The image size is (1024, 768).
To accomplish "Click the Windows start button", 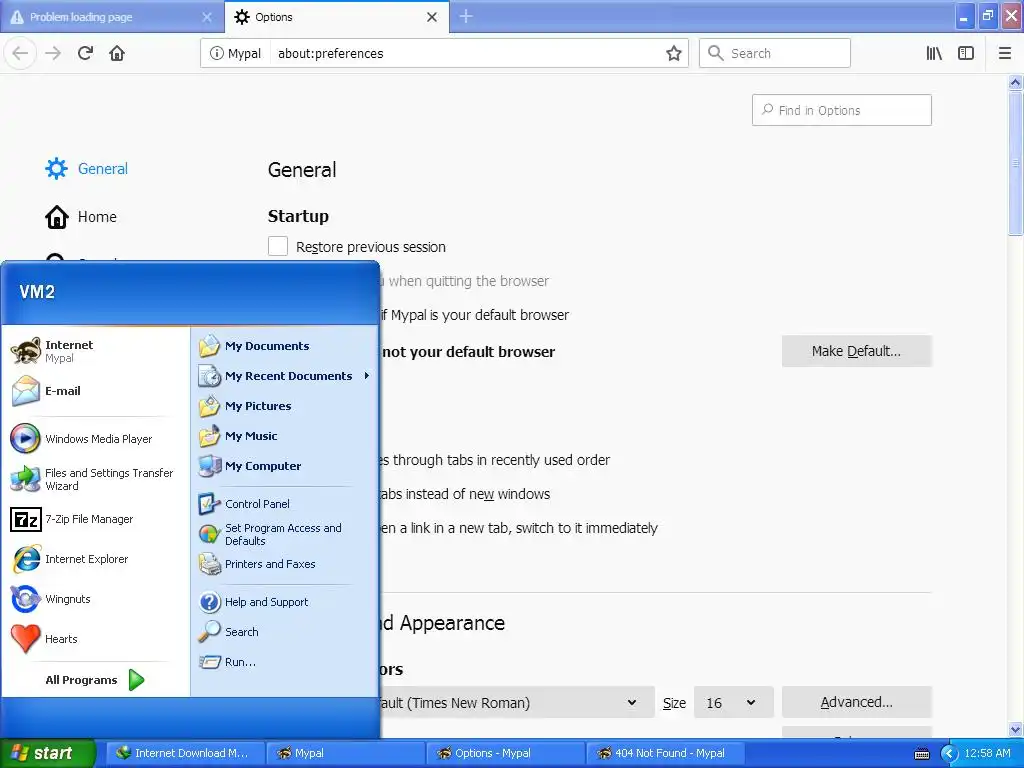I will point(47,753).
